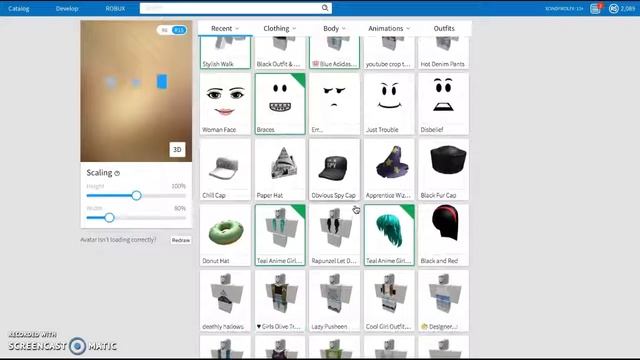Expand the Animations dropdown tab
The width and height of the screenshot is (640, 360).
(x=389, y=29)
